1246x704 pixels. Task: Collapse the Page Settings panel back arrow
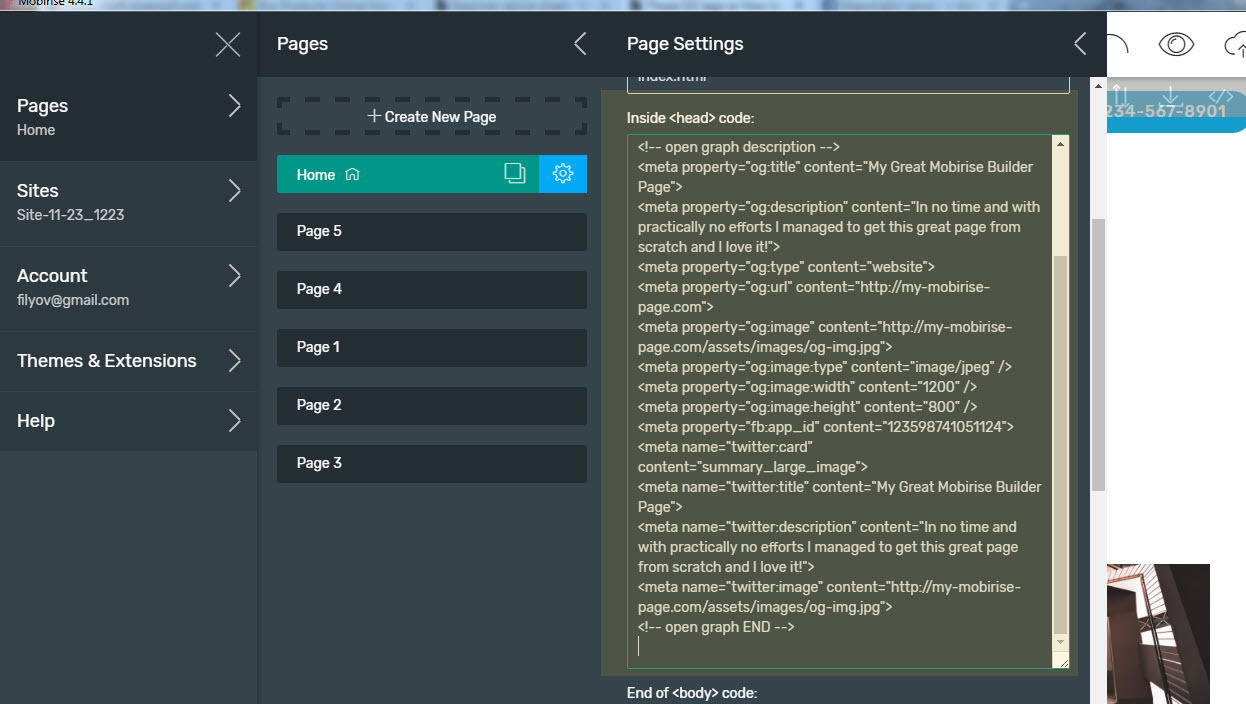click(x=1080, y=44)
